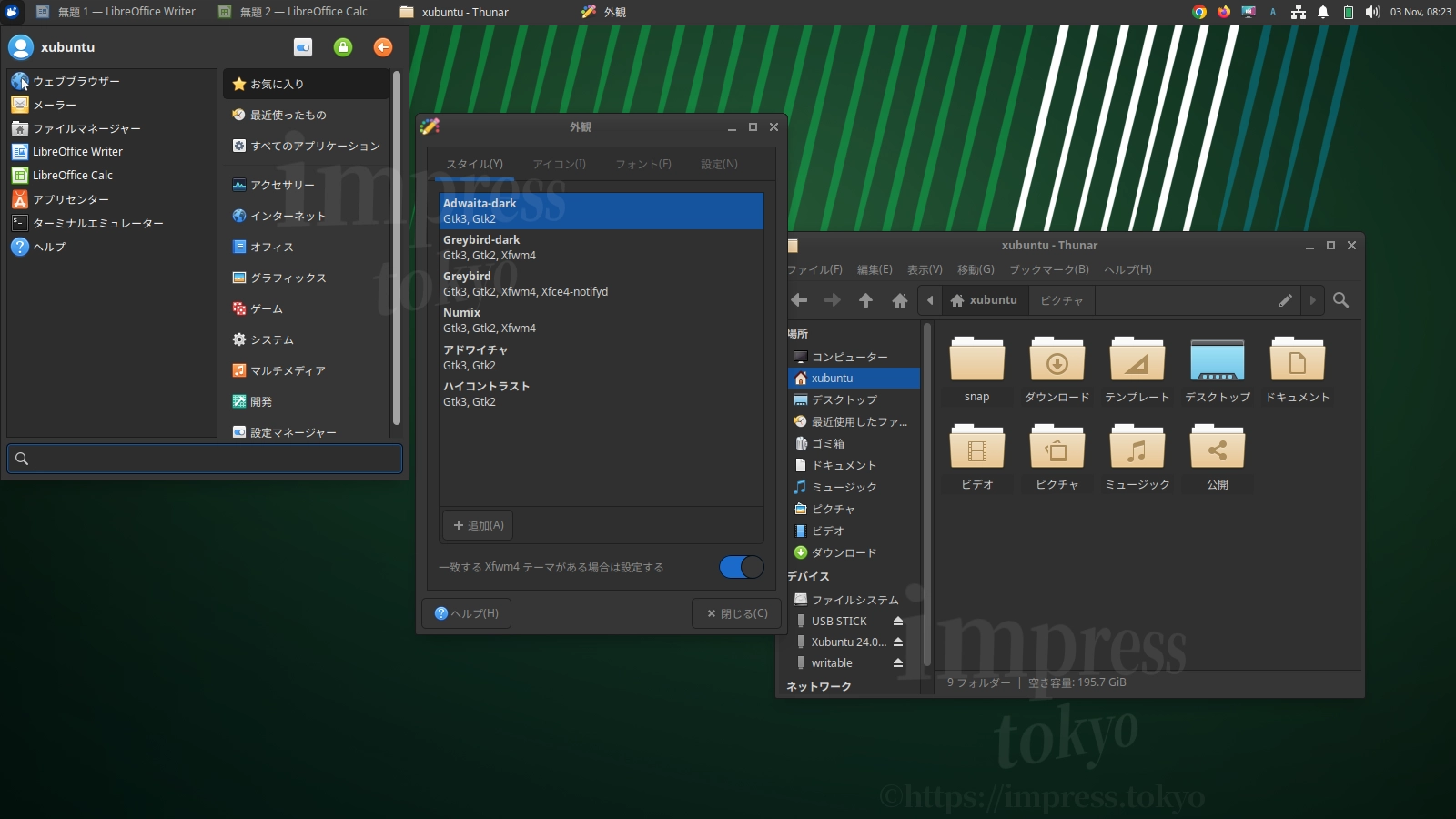Screen dimensions: 1456x819
Task: Select the Greybird-dark theme
Action: [601, 248]
